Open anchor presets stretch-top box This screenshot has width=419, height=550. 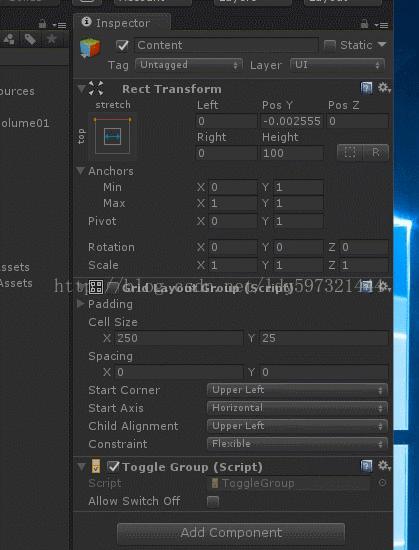(x=113, y=136)
